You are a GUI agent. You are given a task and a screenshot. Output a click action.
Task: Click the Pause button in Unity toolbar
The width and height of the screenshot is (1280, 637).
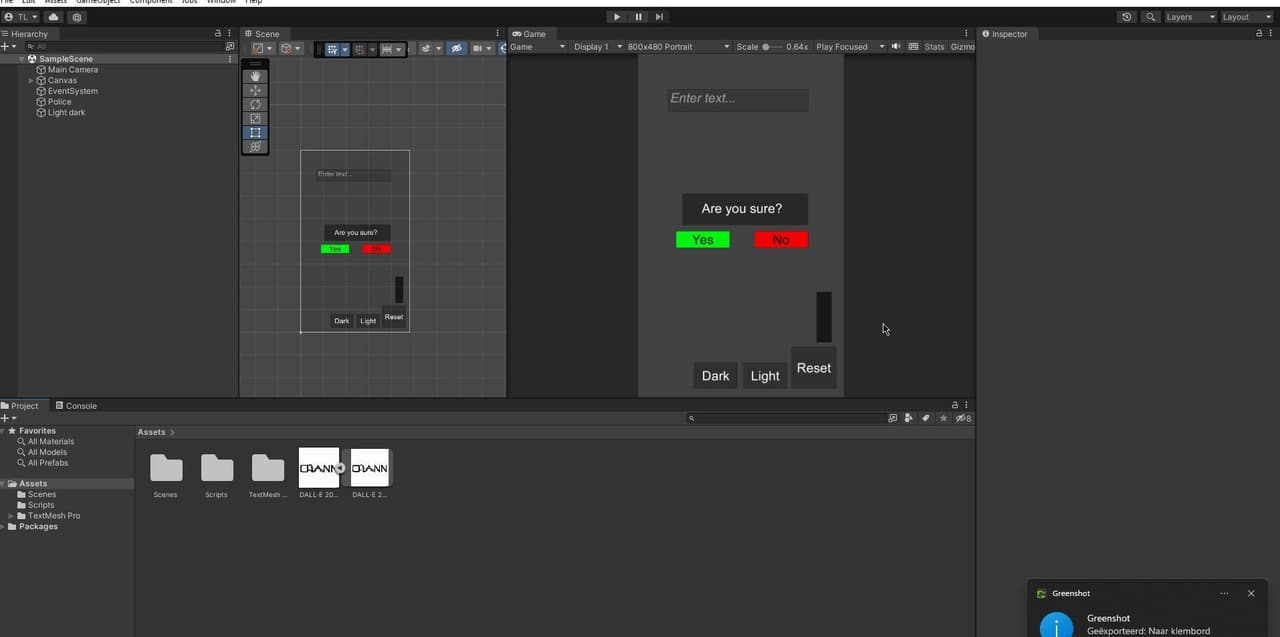[x=638, y=17]
